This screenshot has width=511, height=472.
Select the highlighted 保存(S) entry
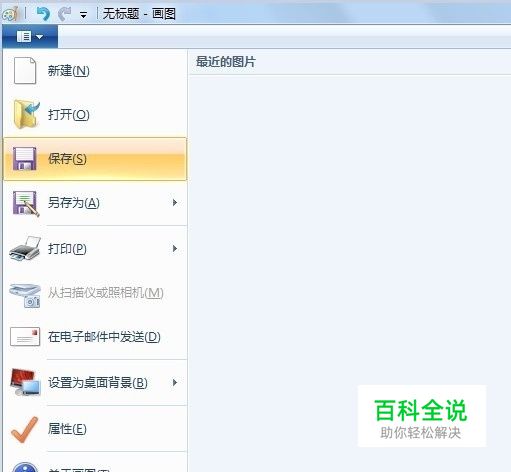95,159
